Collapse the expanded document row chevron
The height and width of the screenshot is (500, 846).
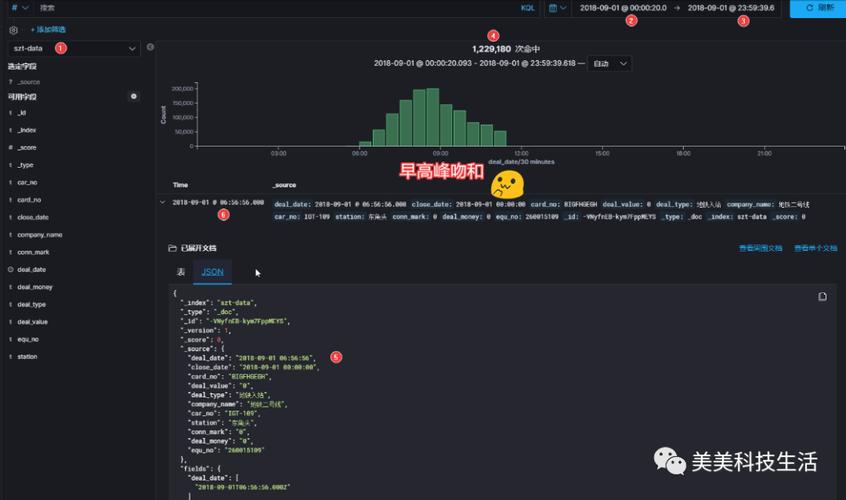tap(162, 202)
